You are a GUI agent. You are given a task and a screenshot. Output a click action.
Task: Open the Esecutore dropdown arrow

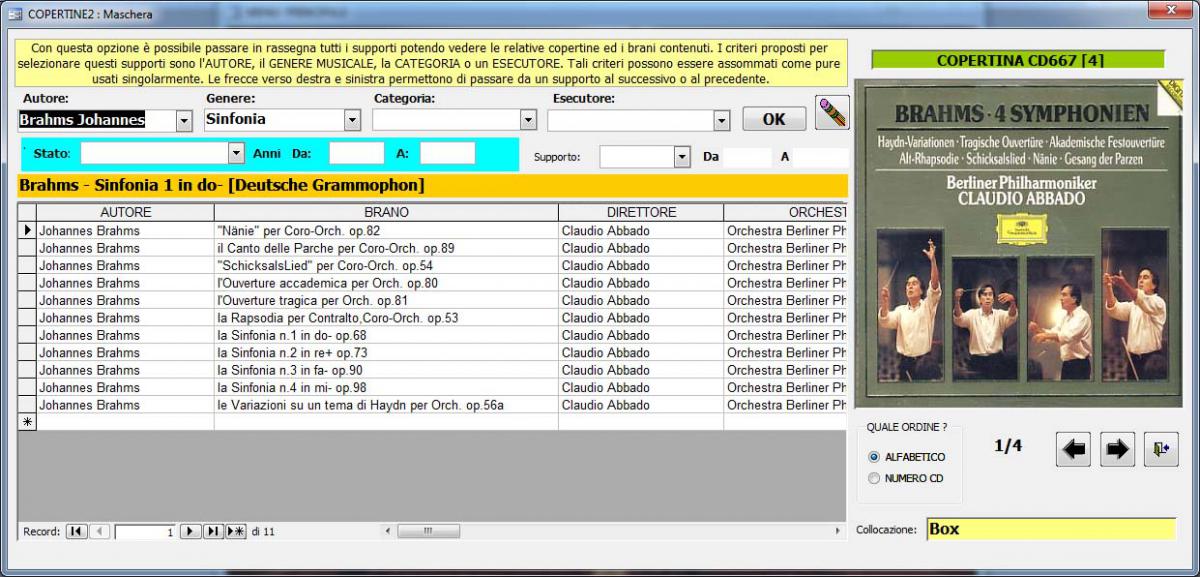(x=722, y=120)
